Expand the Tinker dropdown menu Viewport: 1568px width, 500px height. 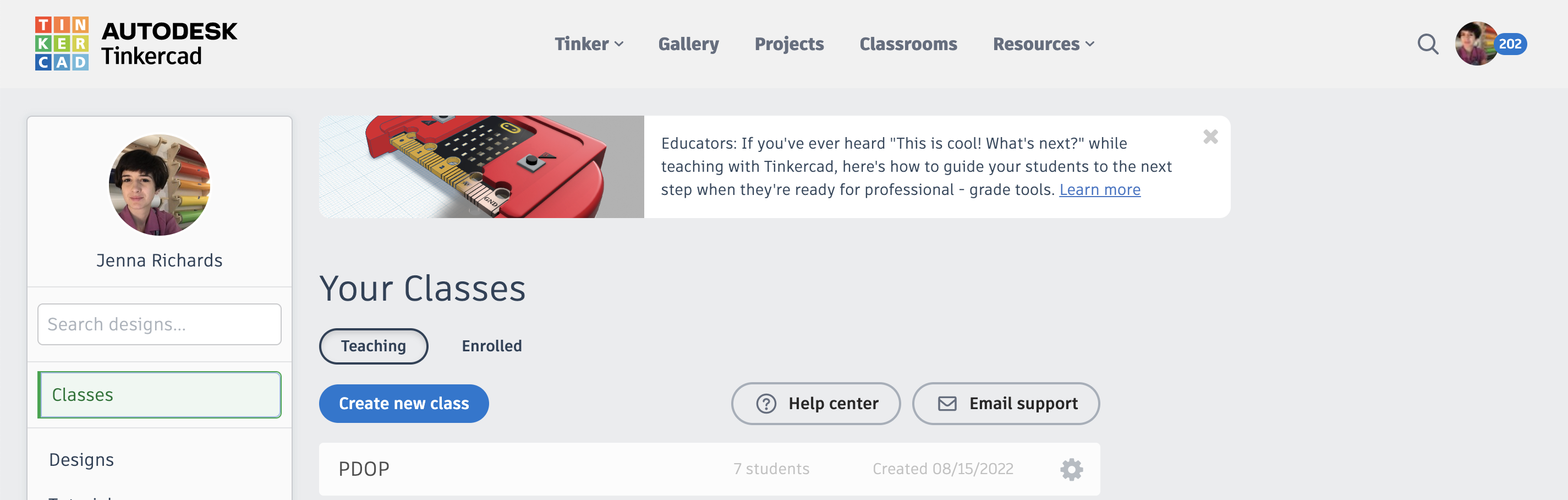tap(589, 44)
